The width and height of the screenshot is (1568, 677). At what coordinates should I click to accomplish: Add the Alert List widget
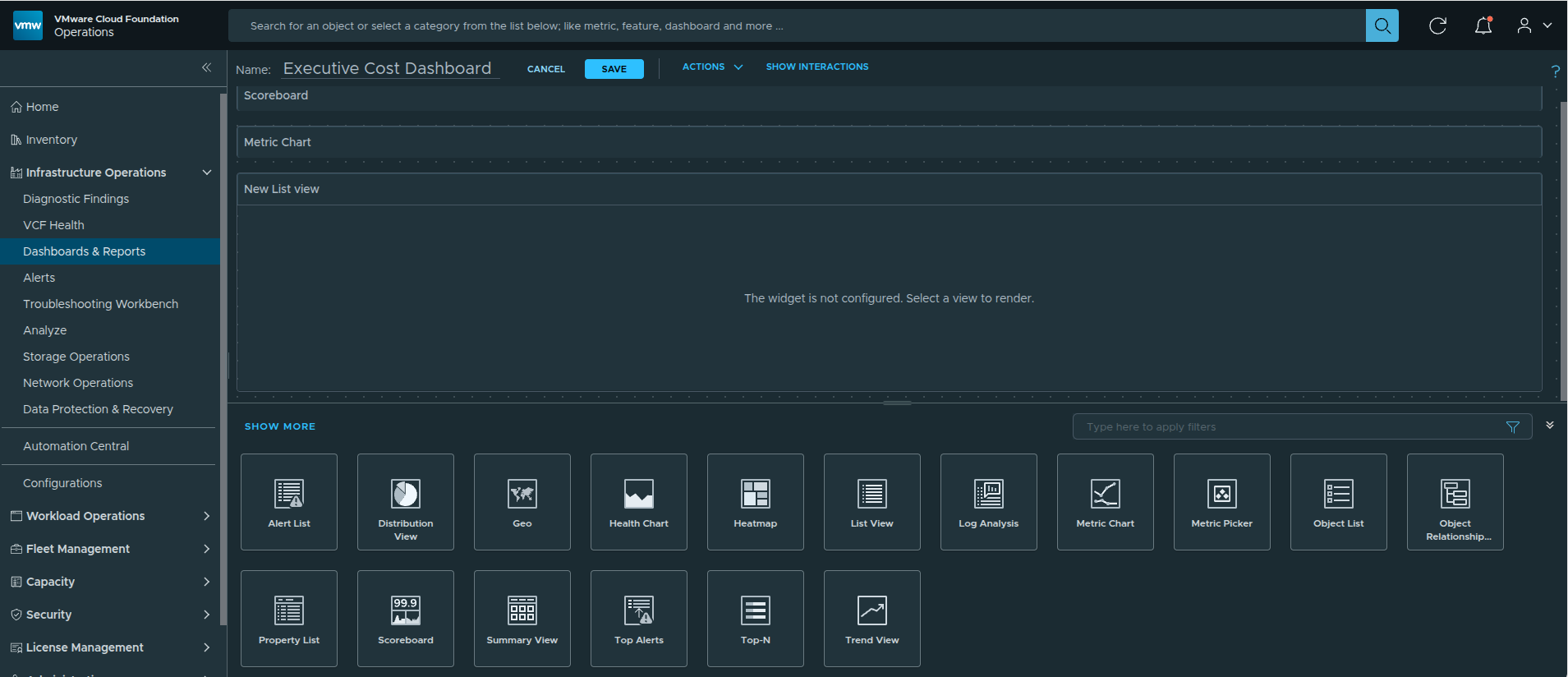289,502
